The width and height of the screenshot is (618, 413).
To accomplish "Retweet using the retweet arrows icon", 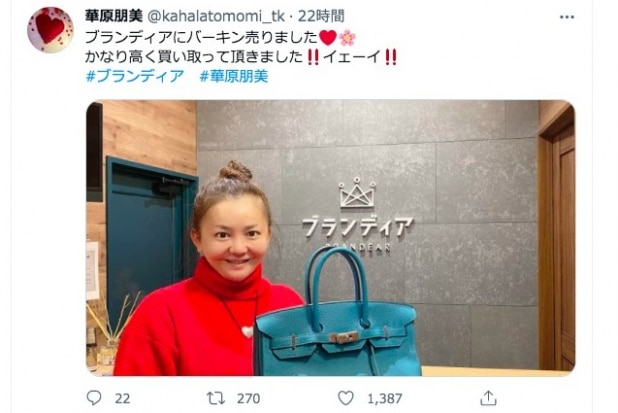I will coord(216,398).
